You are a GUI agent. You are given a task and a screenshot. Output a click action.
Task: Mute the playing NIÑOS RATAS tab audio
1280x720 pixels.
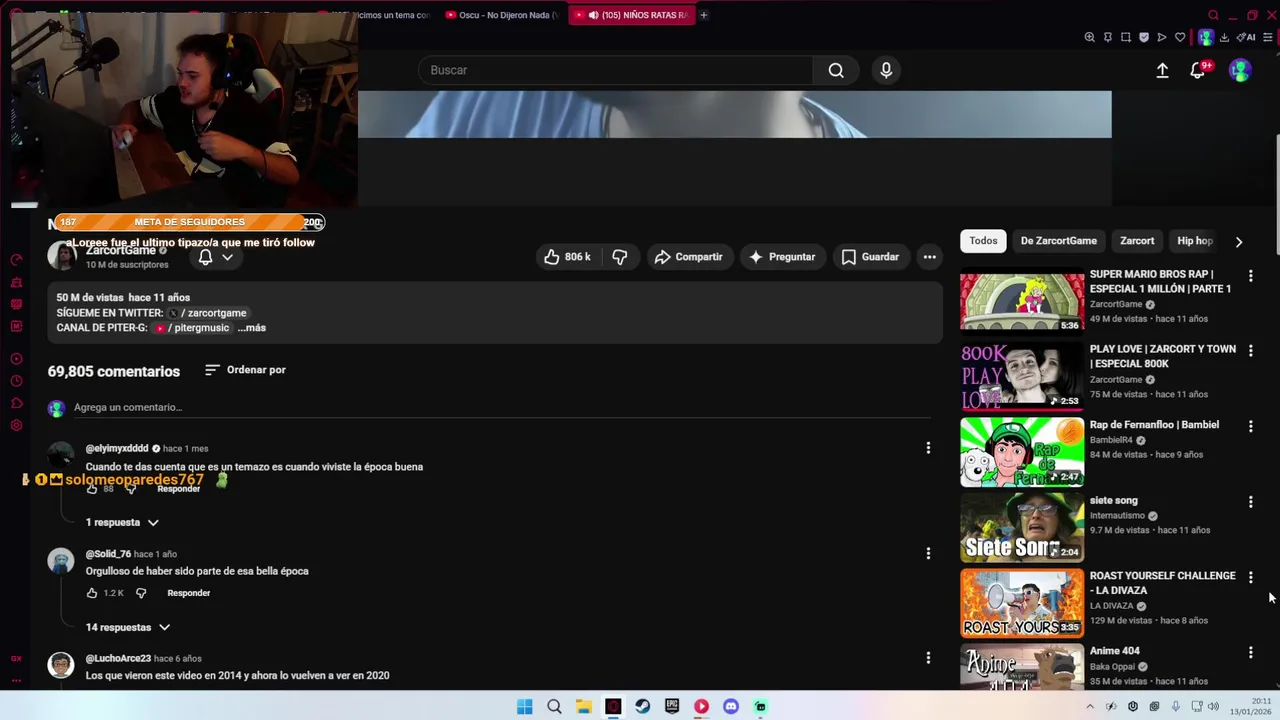594,15
